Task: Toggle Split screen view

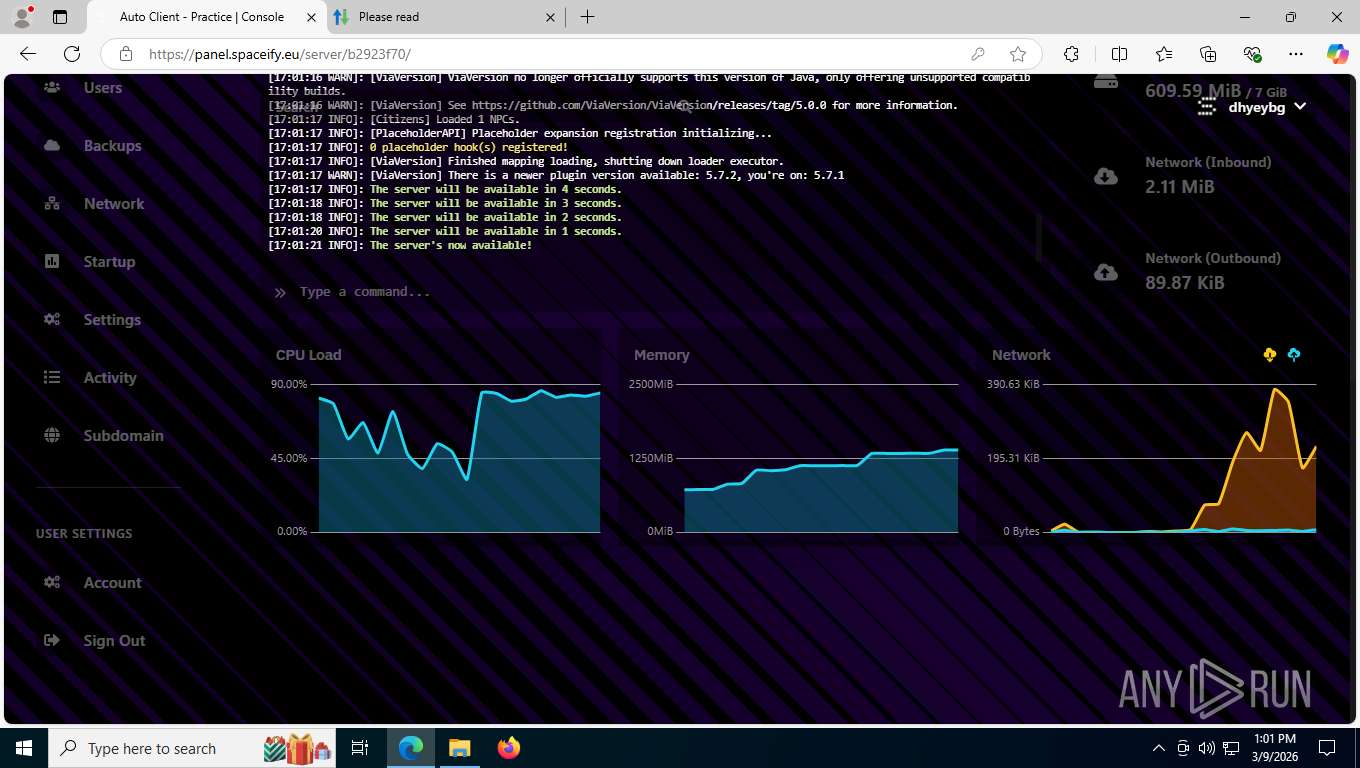Action: pos(1119,54)
